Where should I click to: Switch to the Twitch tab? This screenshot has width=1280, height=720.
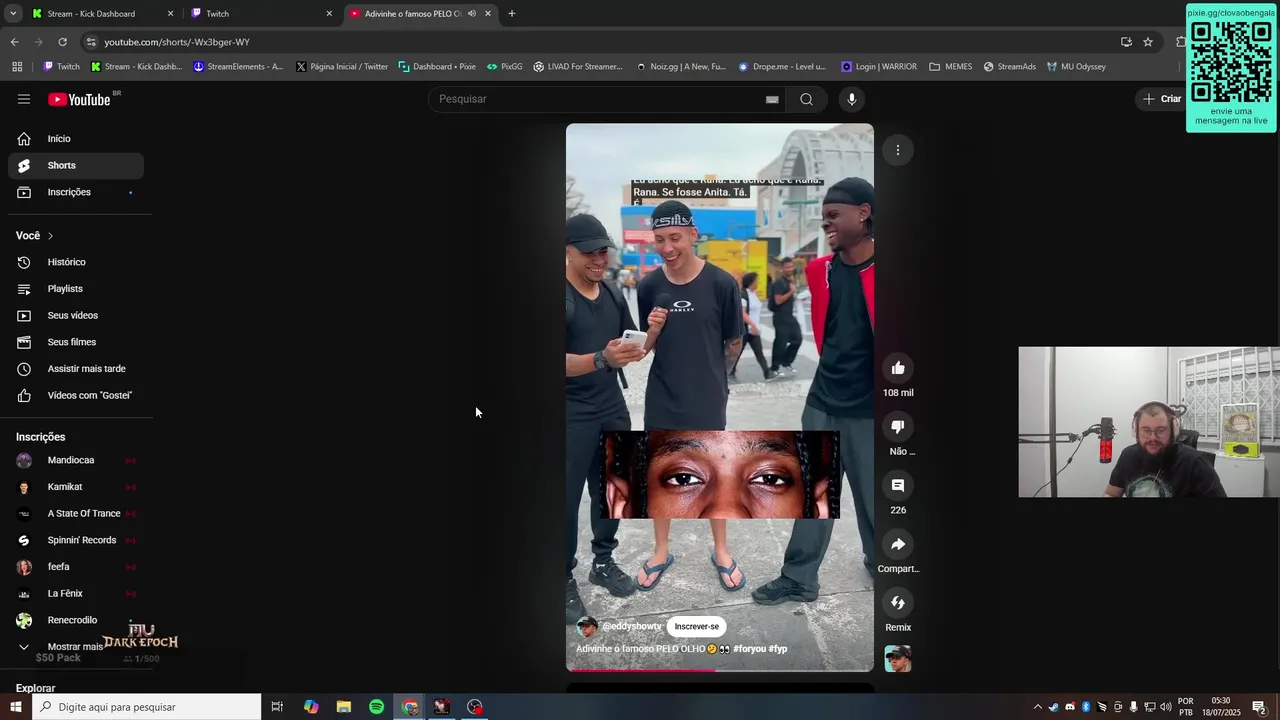262,14
